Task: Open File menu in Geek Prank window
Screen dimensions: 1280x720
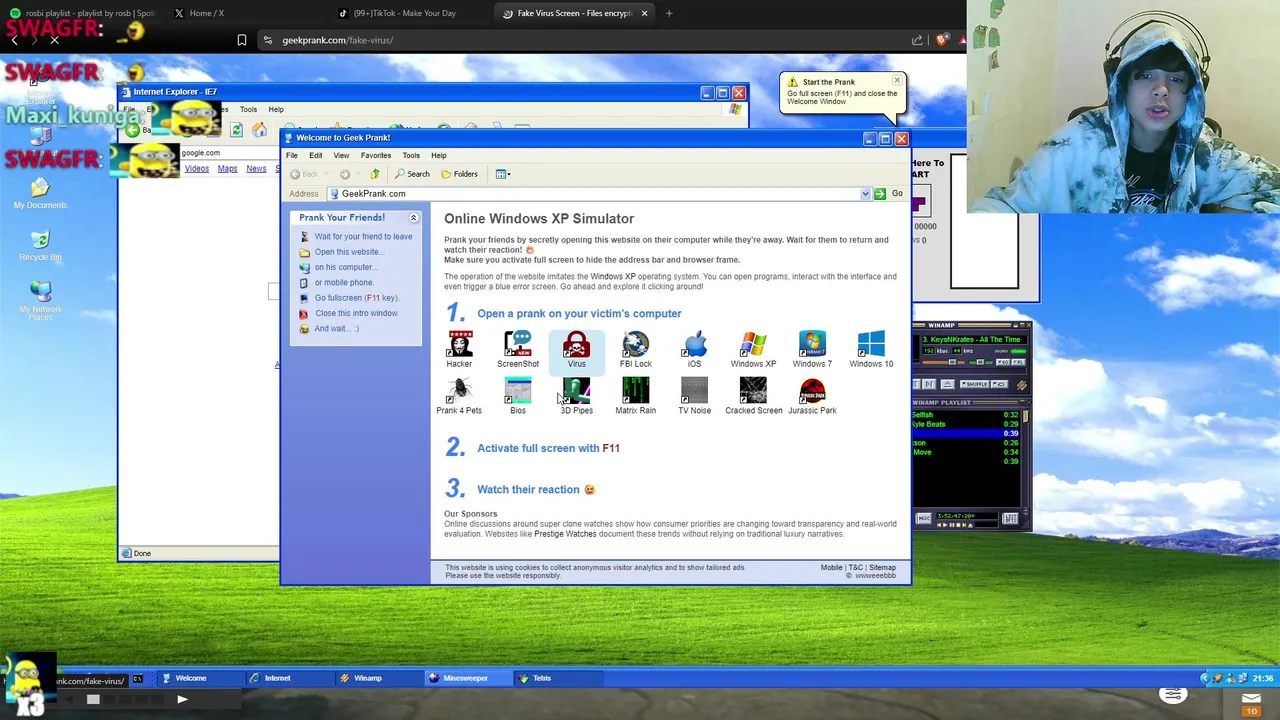Action: [x=291, y=155]
